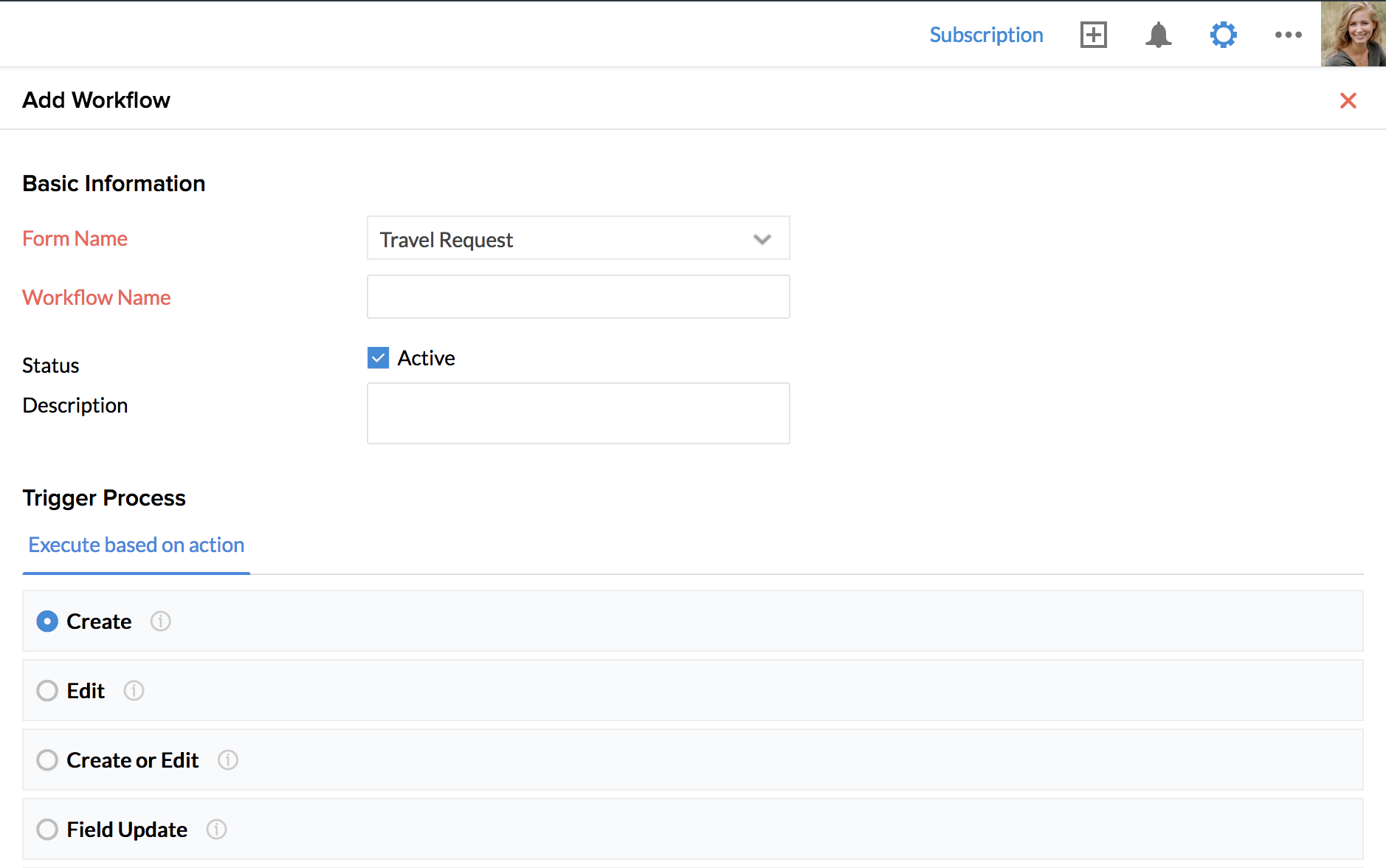Show info tooltip for Create option
This screenshot has width=1386, height=868.
(x=160, y=621)
